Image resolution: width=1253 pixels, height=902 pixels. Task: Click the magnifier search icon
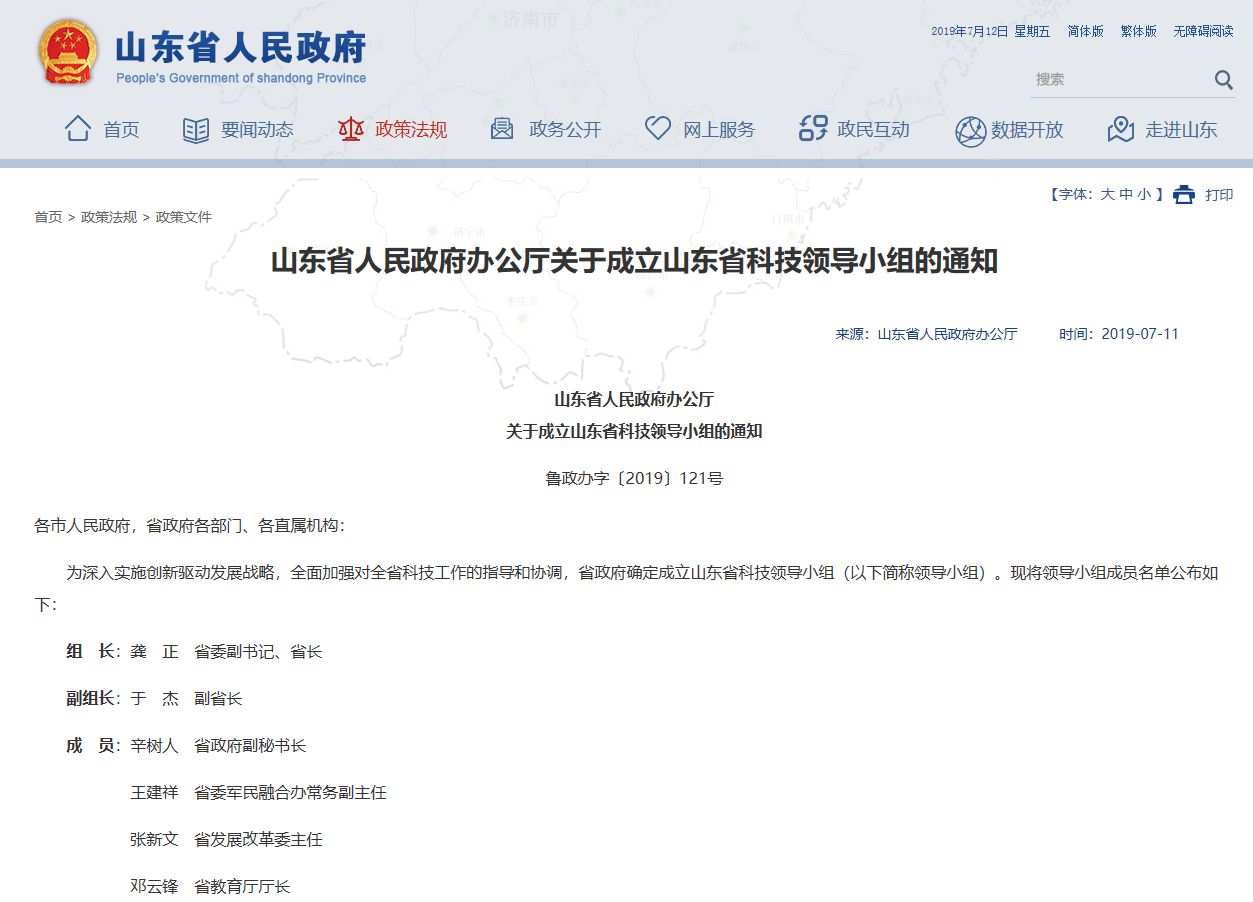[1223, 80]
